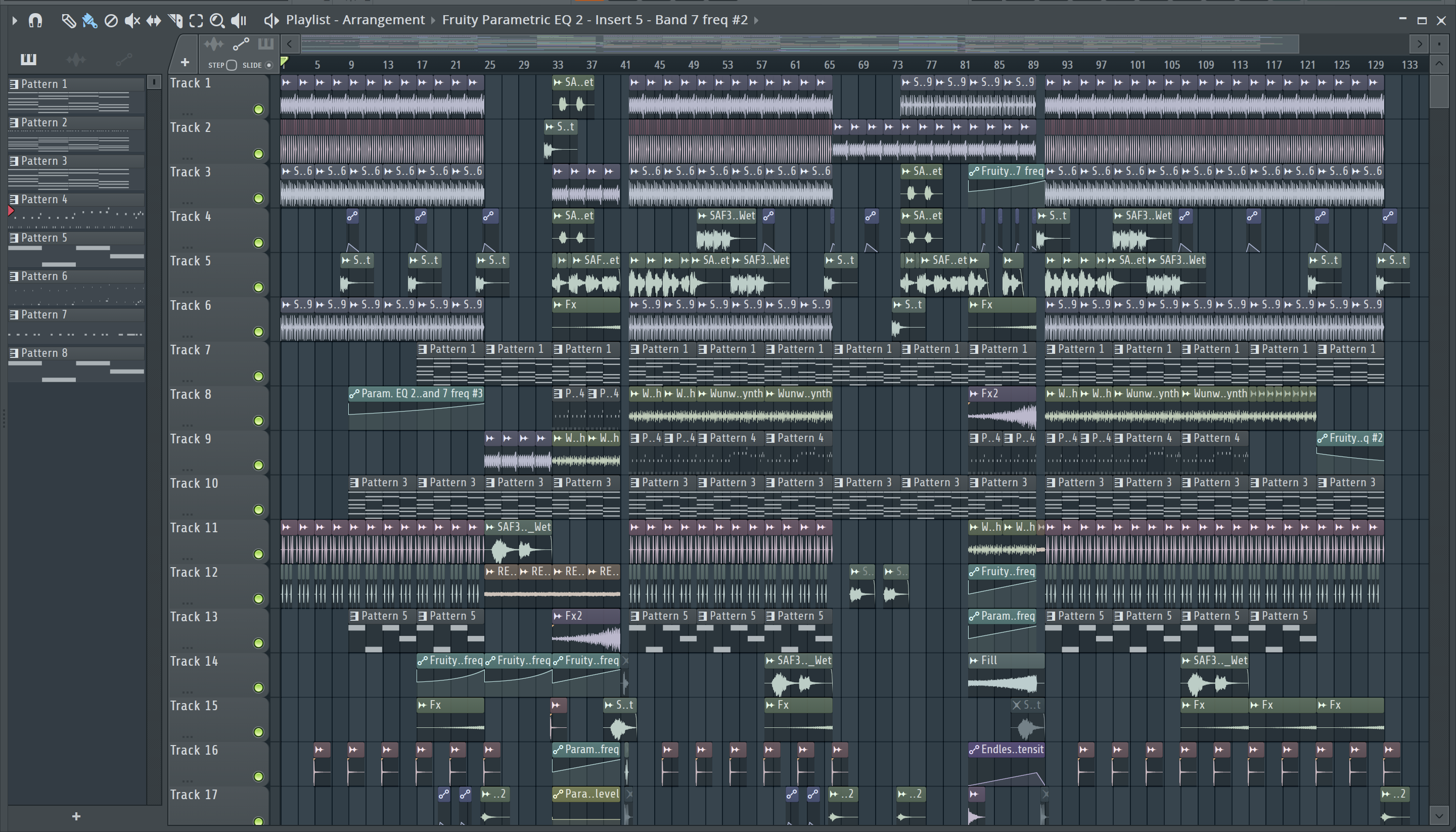1456x832 pixels.
Task: Select the Delete tool
Action: click(111, 21)
